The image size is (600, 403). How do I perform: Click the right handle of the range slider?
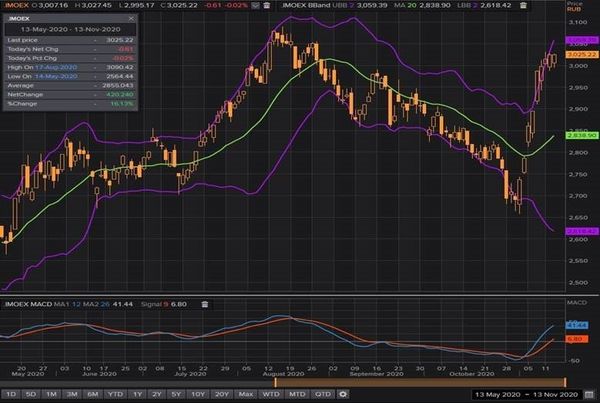point(565,382)
